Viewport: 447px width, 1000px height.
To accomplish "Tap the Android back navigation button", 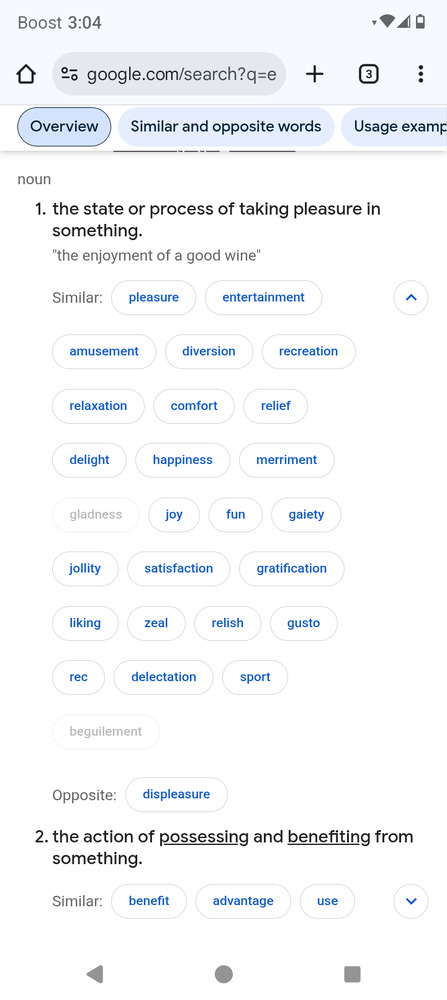I will point(95,974).
